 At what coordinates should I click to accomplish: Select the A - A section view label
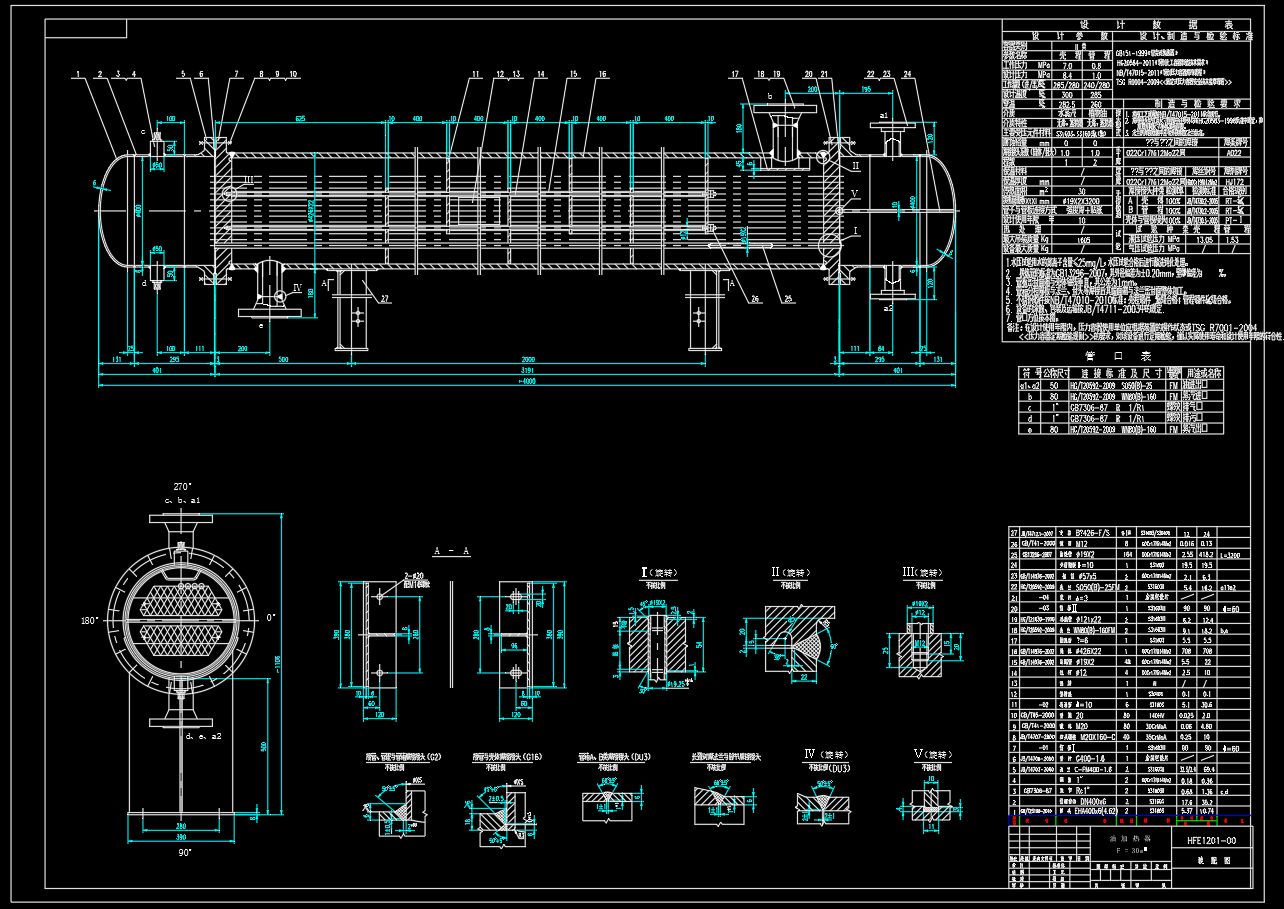(451, 551)
